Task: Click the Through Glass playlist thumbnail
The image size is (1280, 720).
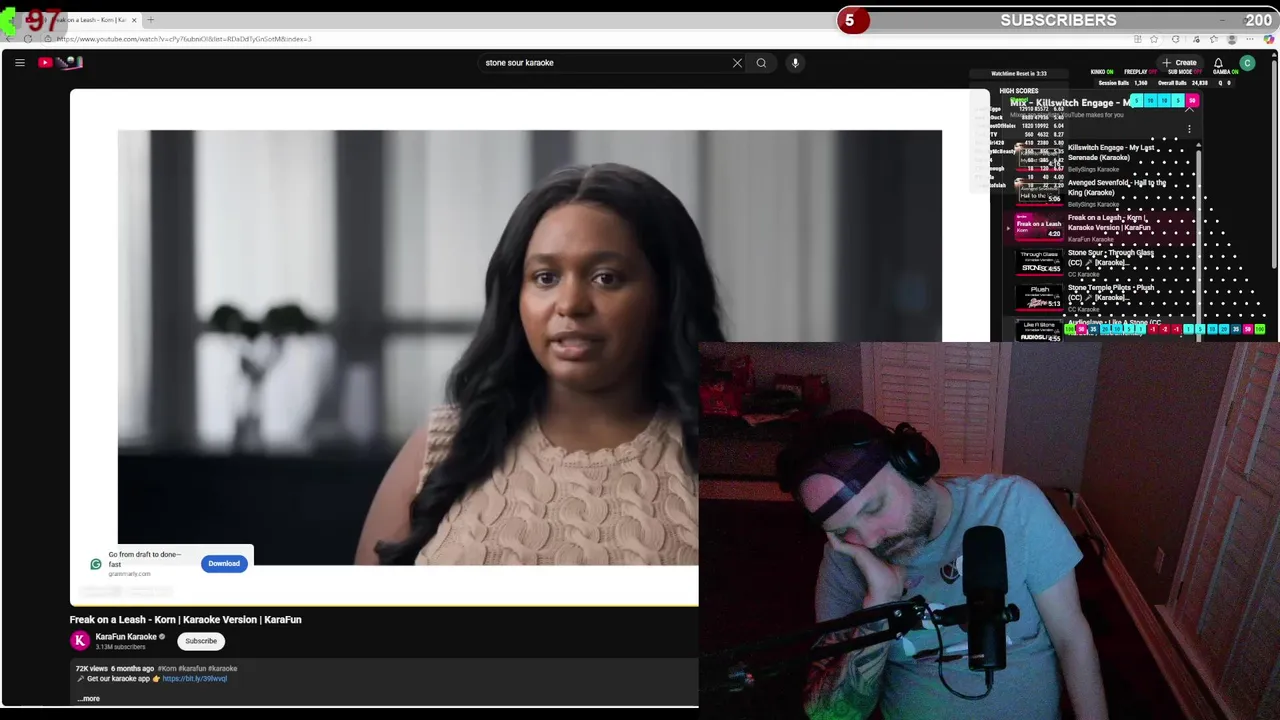Action: [1039, 262]
